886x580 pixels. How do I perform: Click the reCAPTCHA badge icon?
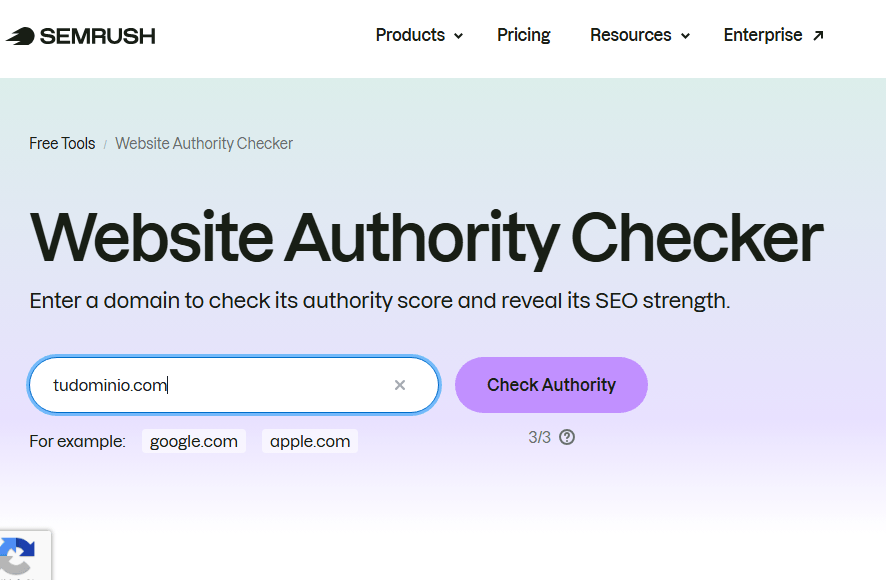(18, 556)
